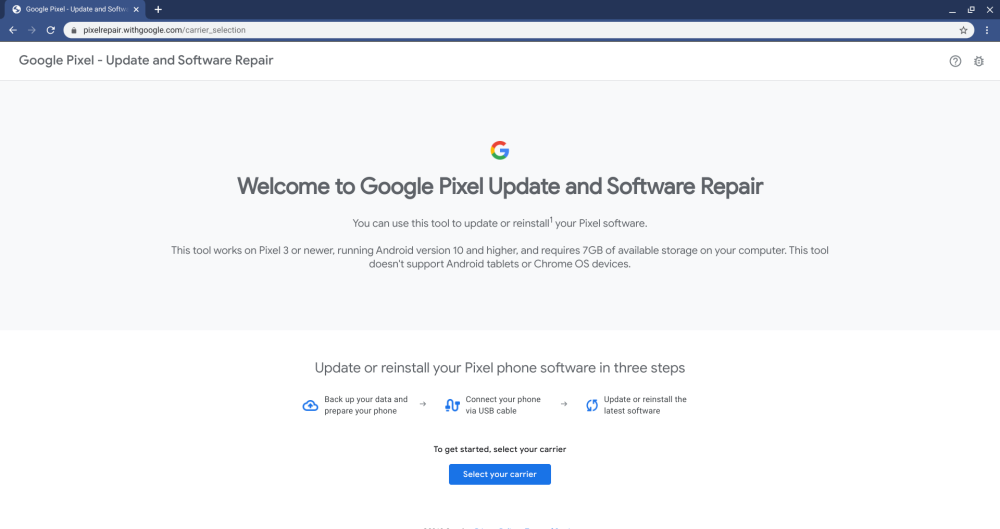
Task: Click the reinstall footnote superscript
Action: point(551,219)
